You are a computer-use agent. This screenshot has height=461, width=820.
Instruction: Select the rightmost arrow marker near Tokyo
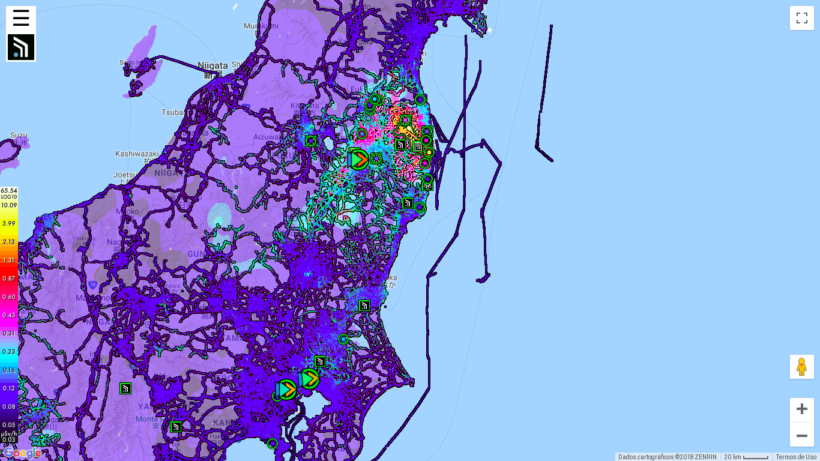coord(310,379)
